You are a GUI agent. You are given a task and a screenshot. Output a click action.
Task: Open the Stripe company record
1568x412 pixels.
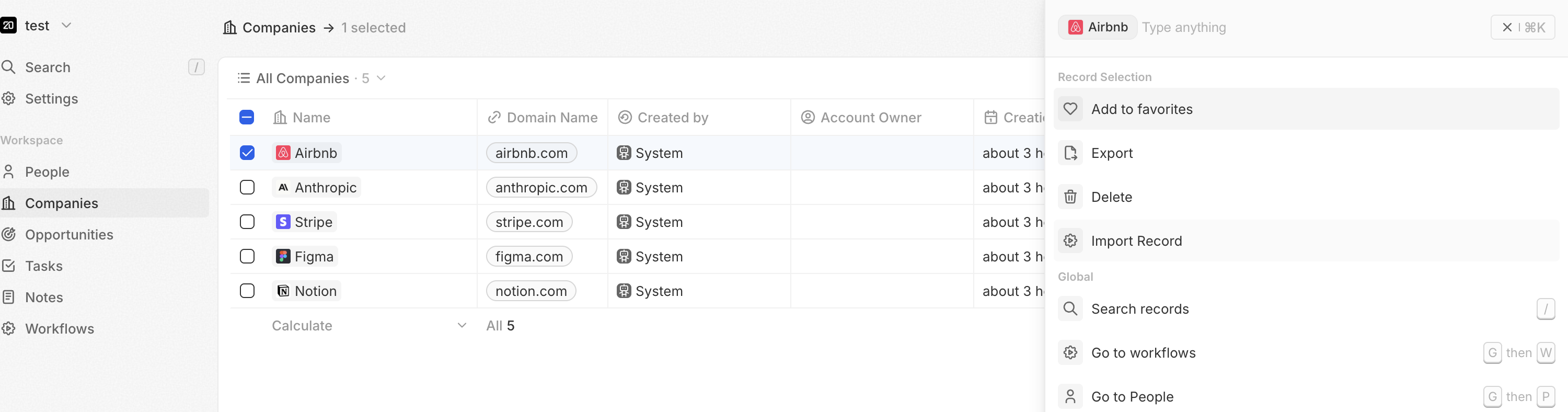click(x=304, y=222)
